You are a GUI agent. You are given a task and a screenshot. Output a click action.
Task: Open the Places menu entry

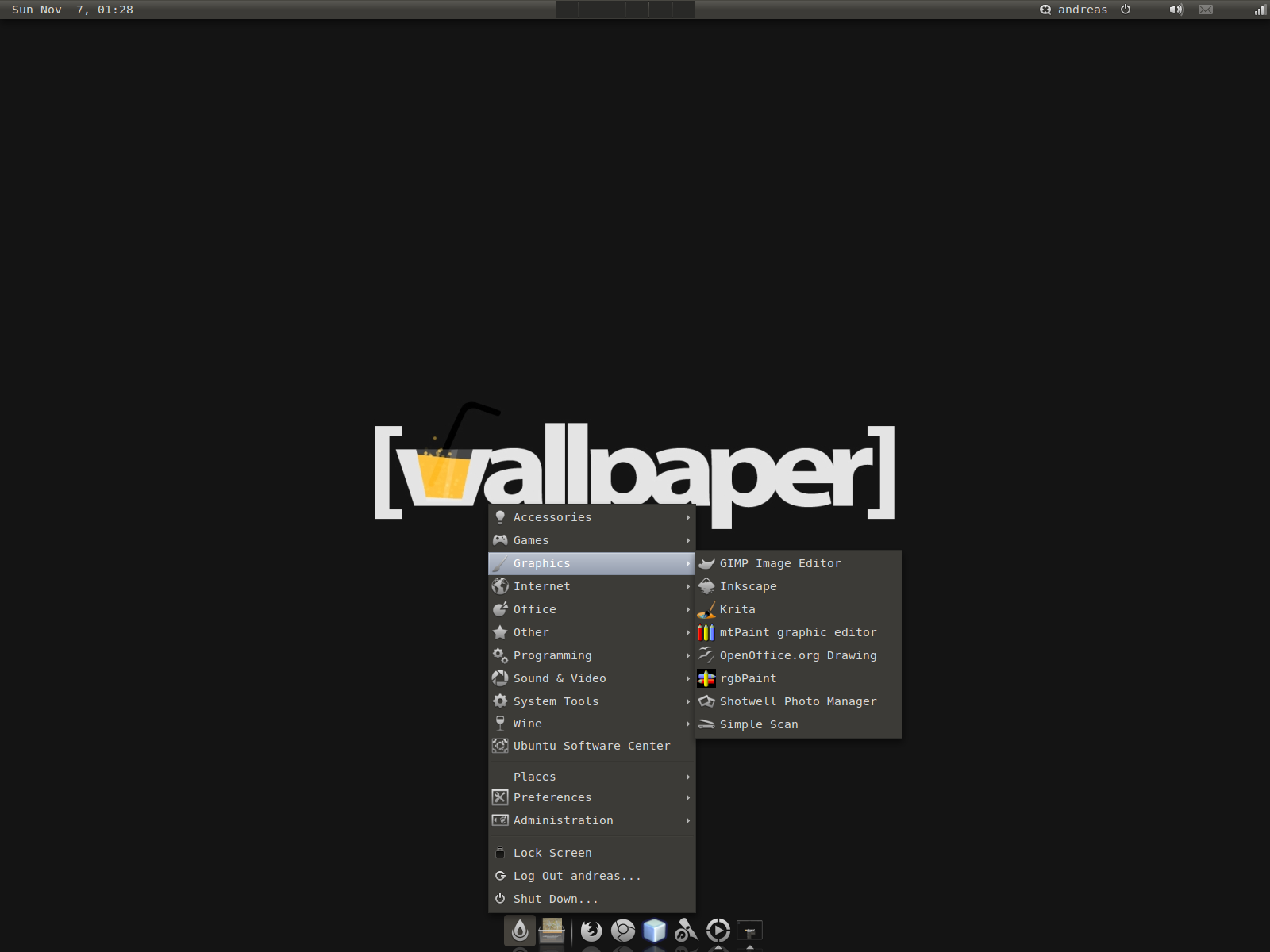coord(592,777)
